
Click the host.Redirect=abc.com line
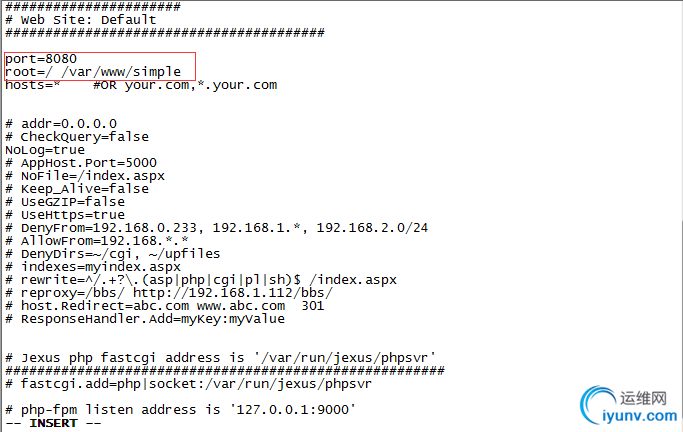pyautogui.click(x=165, y=306)
